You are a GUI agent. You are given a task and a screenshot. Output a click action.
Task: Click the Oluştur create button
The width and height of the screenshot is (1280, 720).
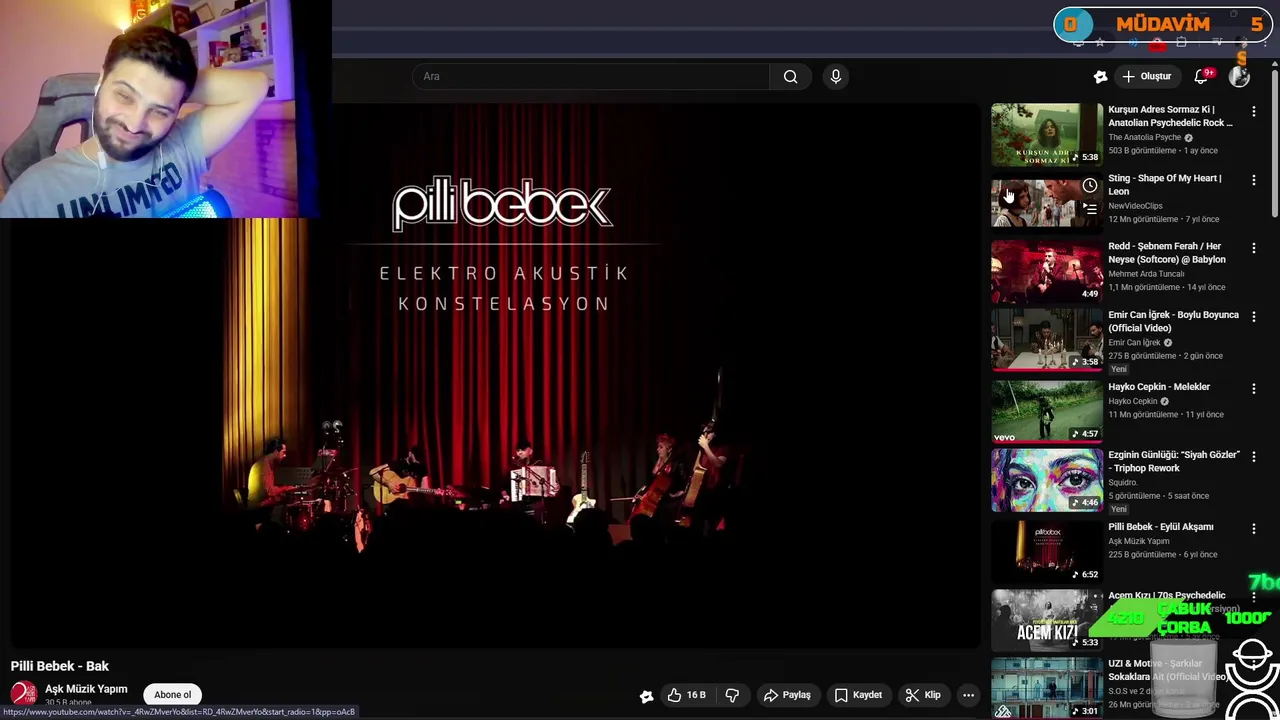tap(1146, 76)
